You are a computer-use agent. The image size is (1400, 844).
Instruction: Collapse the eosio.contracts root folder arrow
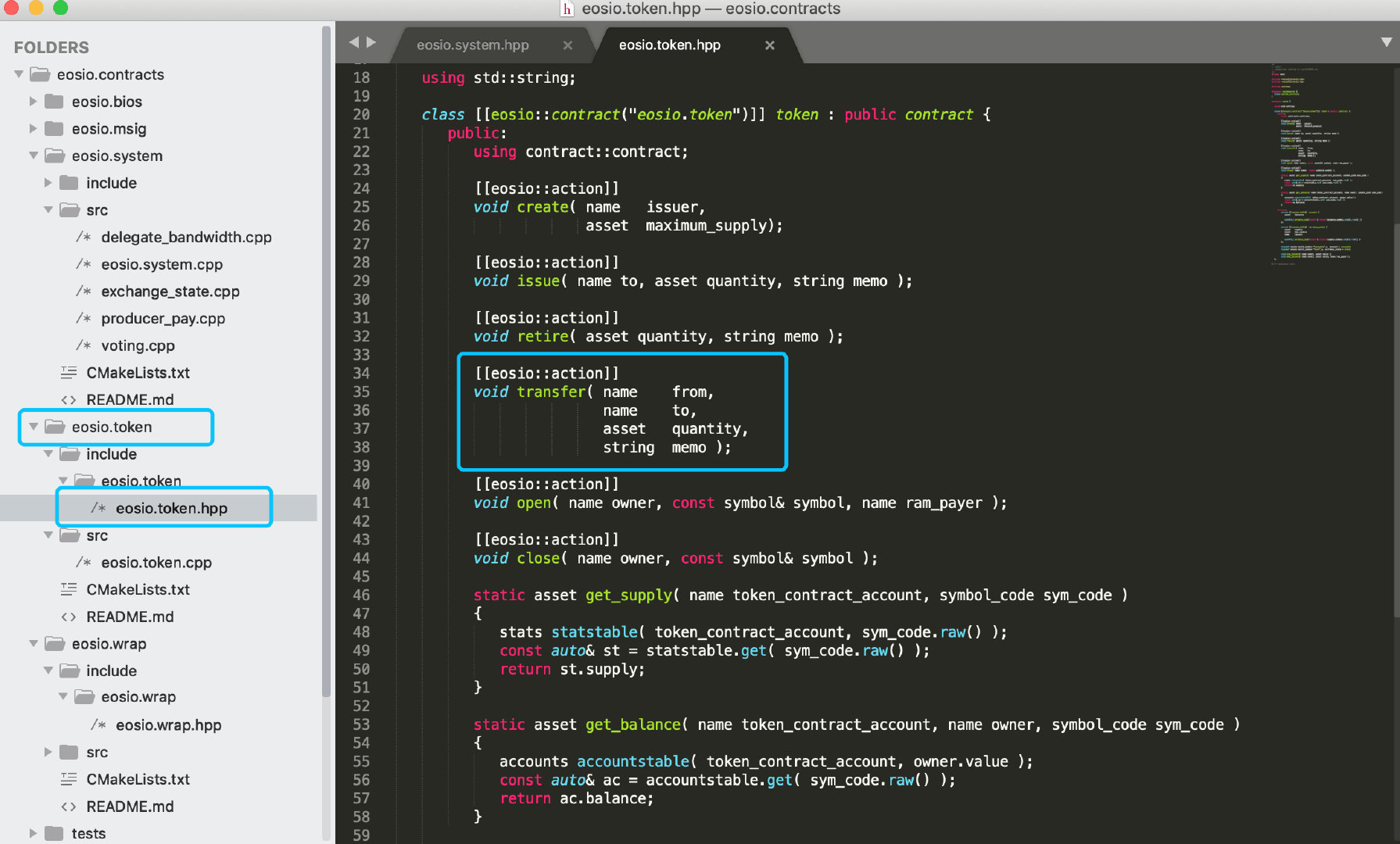coord(19,74)
